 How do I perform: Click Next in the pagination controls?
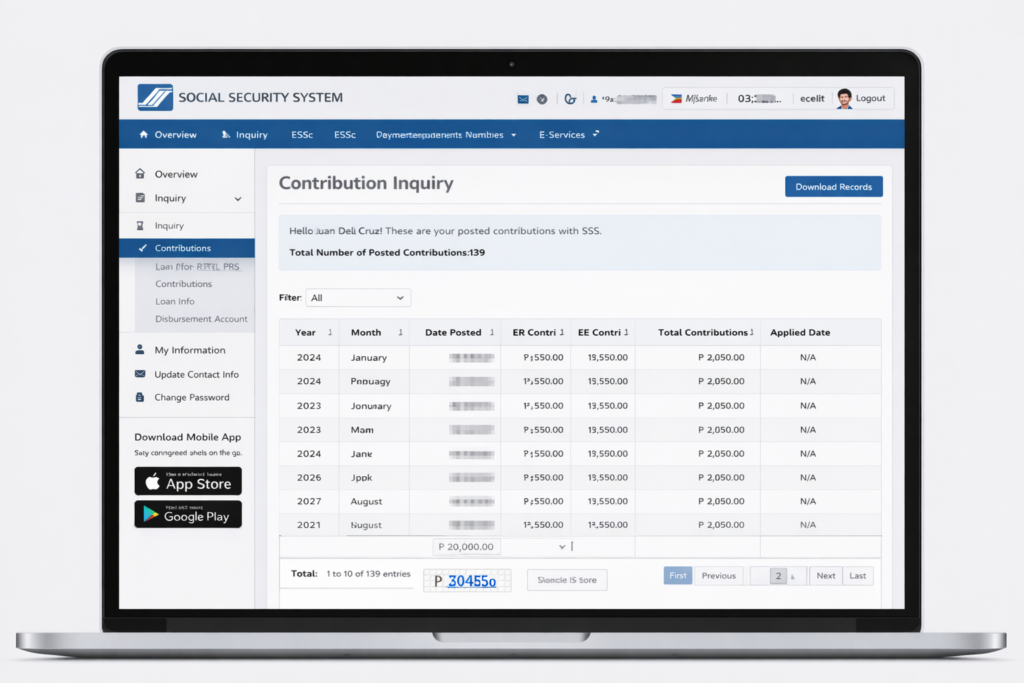(825, 575)
